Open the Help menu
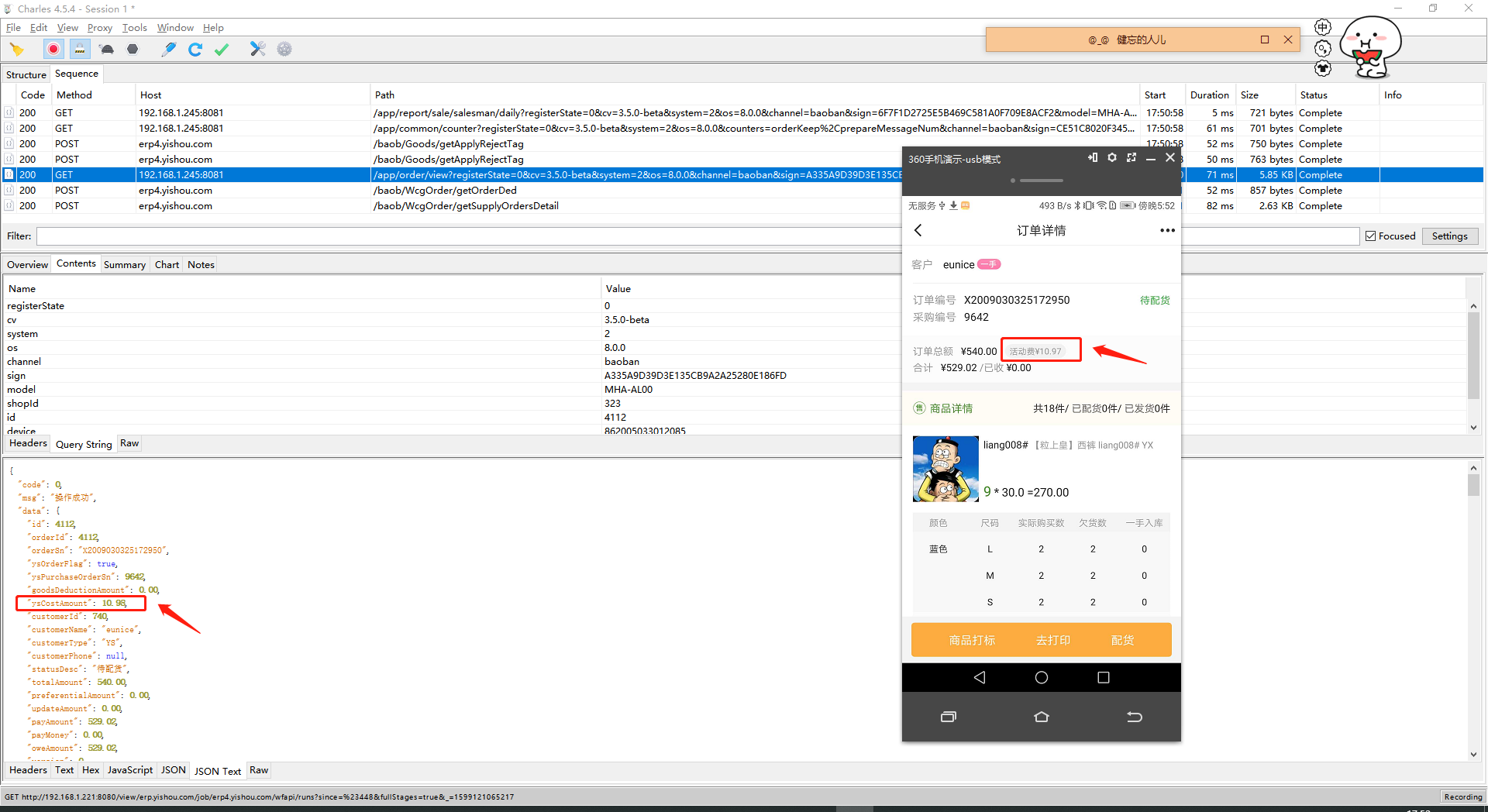This screenshot has width=1488, height=812. 213,28
